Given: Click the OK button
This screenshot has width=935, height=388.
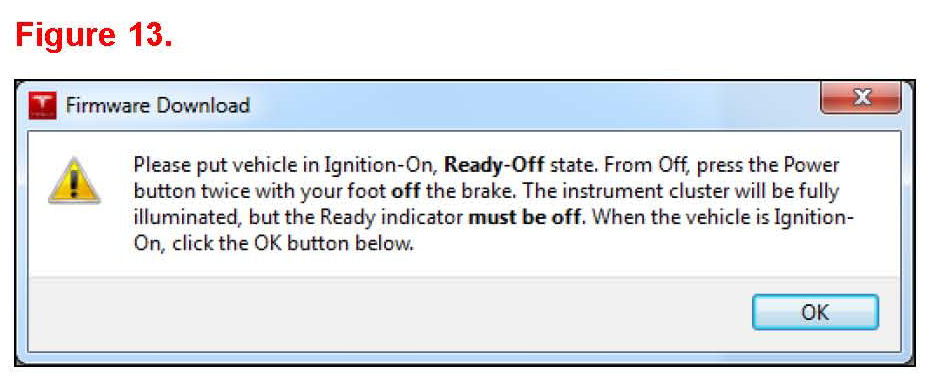Looking at the screenshot, I should (x=815, y=312).
